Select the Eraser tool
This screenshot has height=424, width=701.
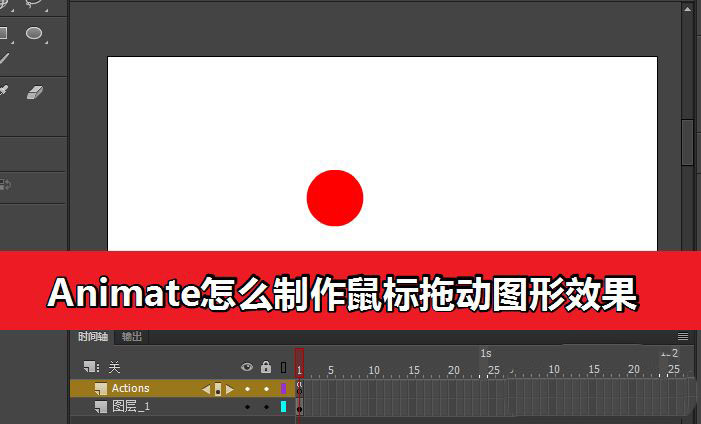[x=34, y=92]
